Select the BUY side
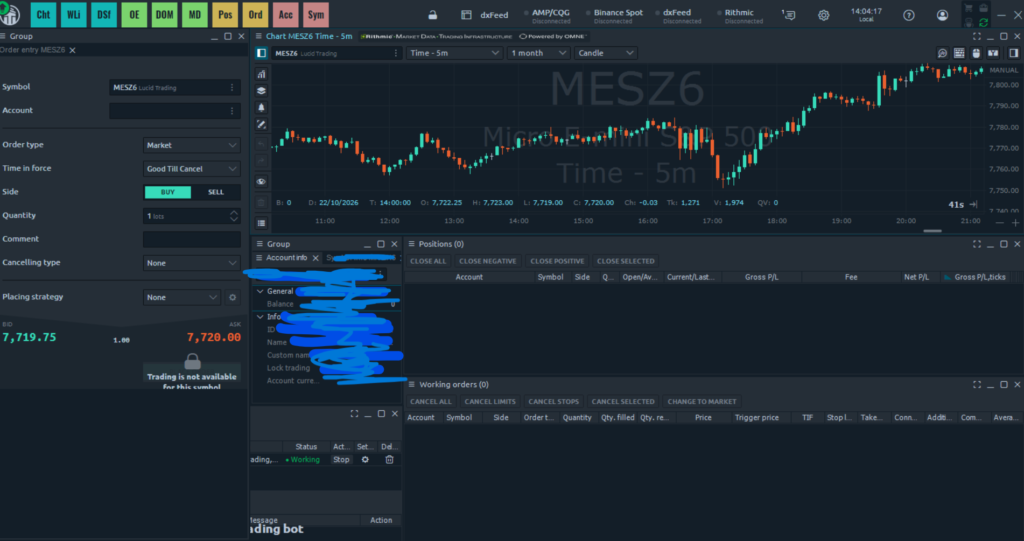1024x541 pixels. coord(168,192)
